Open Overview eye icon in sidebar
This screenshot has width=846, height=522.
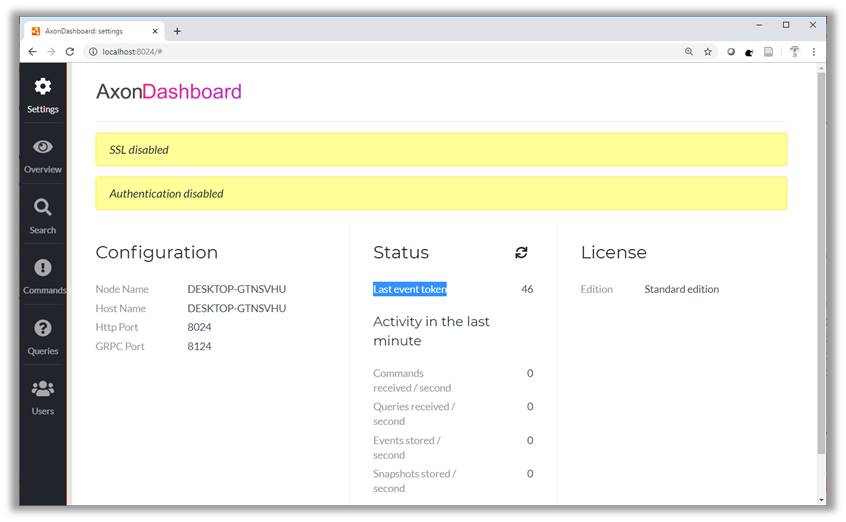coord(43,148)
